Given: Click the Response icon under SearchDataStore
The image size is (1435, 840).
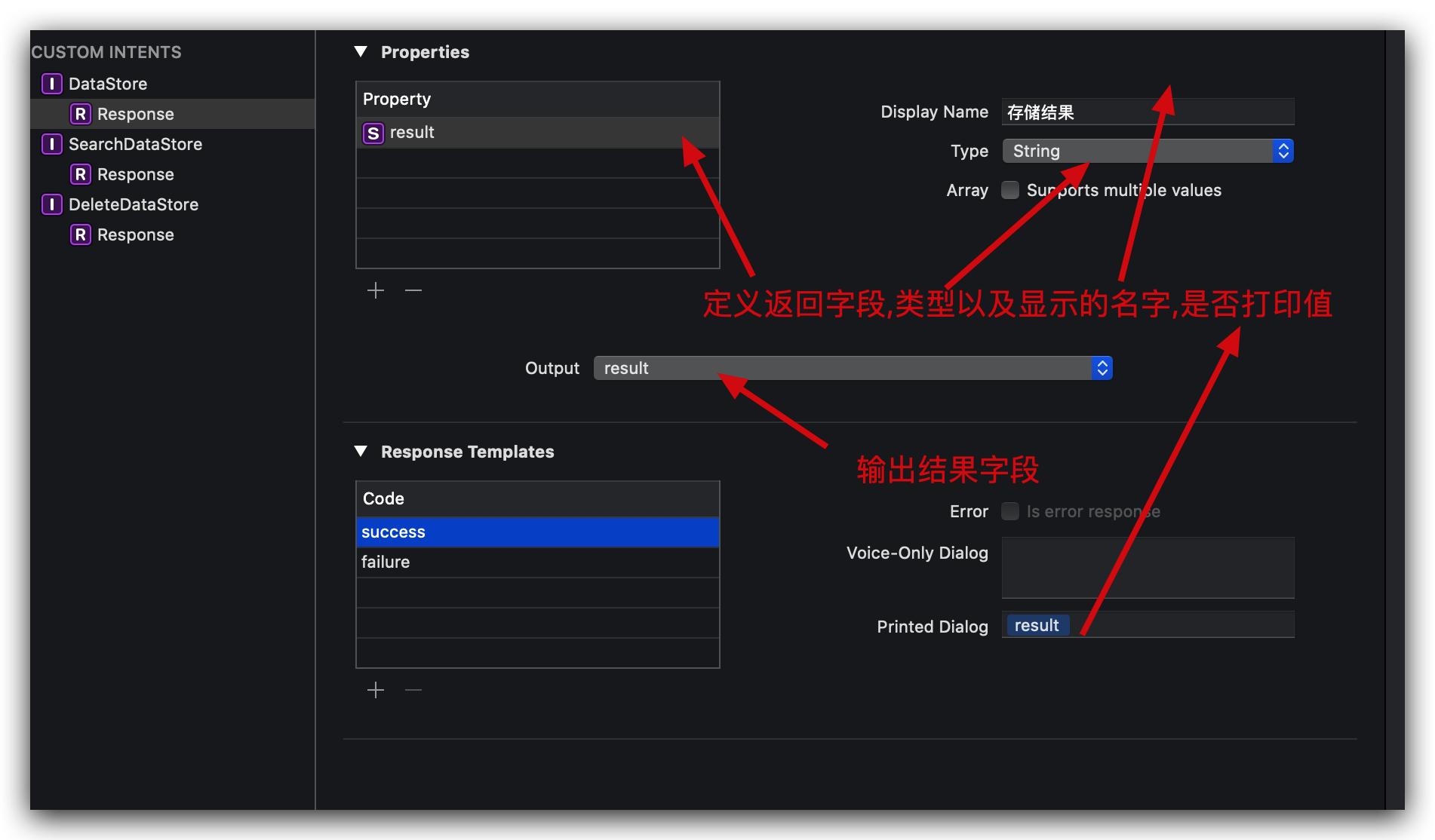Looking at the screenshot, I should [x=81, y=174].
